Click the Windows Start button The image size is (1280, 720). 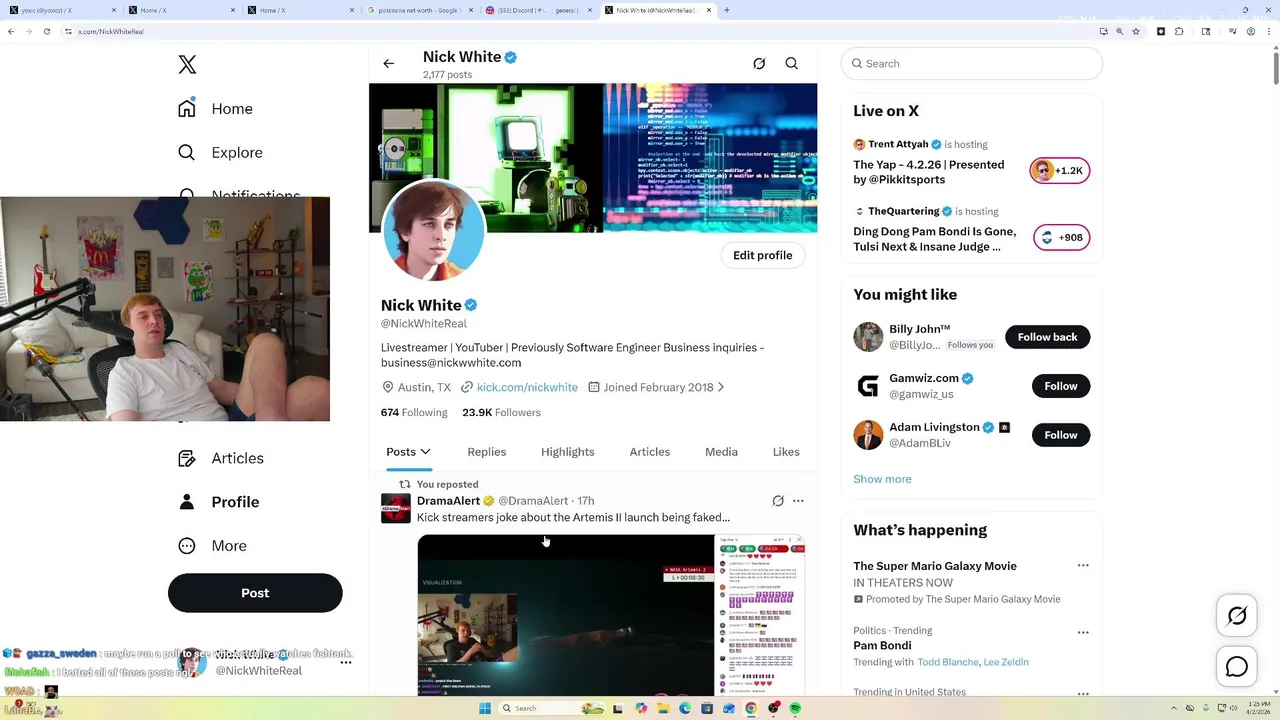[x=485, y=708]
